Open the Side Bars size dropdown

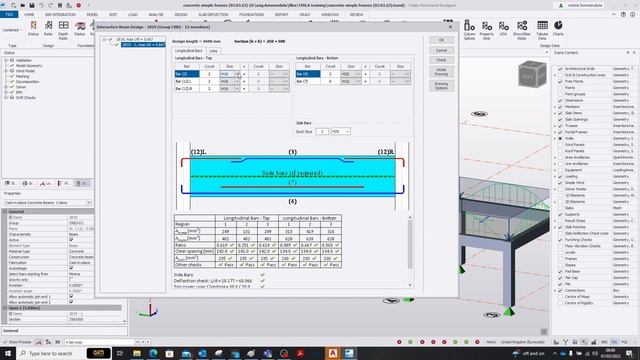(x=347, y=131)
